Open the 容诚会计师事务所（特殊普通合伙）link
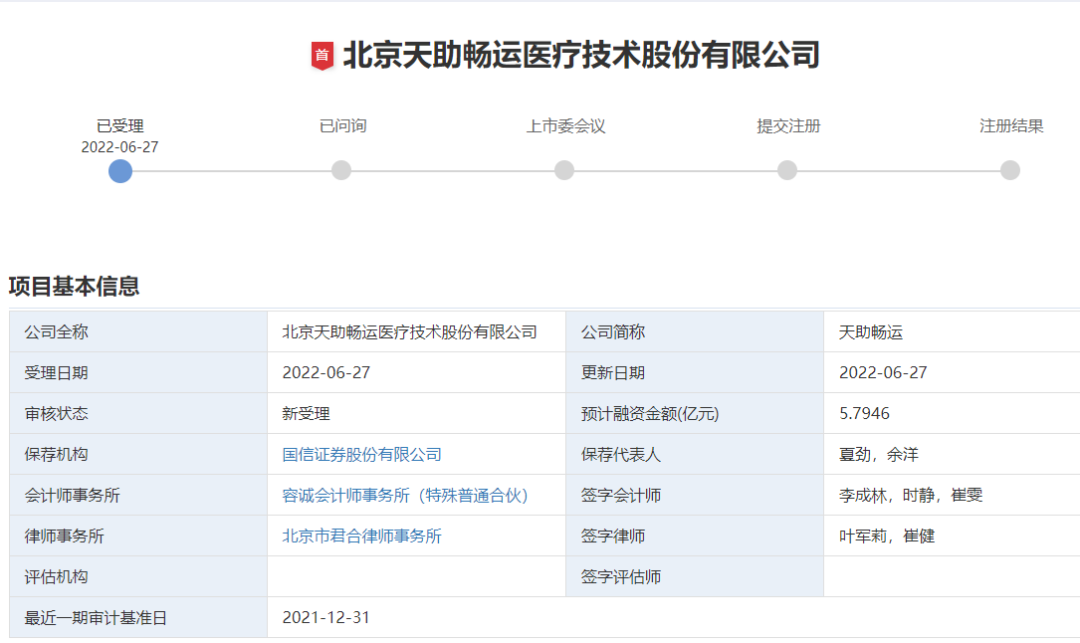The width and height of the screenshot is (1080, 643). (x=405, y=495)
